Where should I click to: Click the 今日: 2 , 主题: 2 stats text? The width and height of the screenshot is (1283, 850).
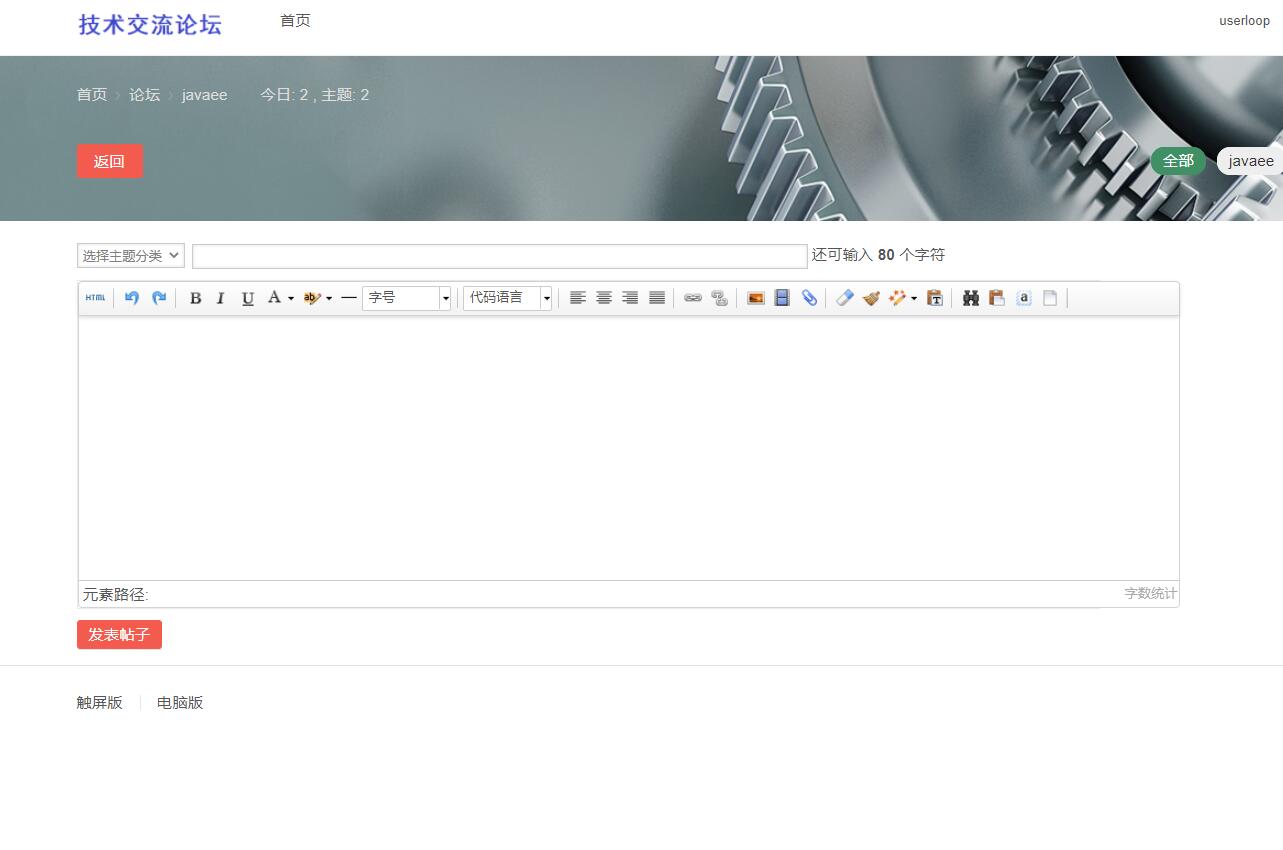tap(315, 95)
